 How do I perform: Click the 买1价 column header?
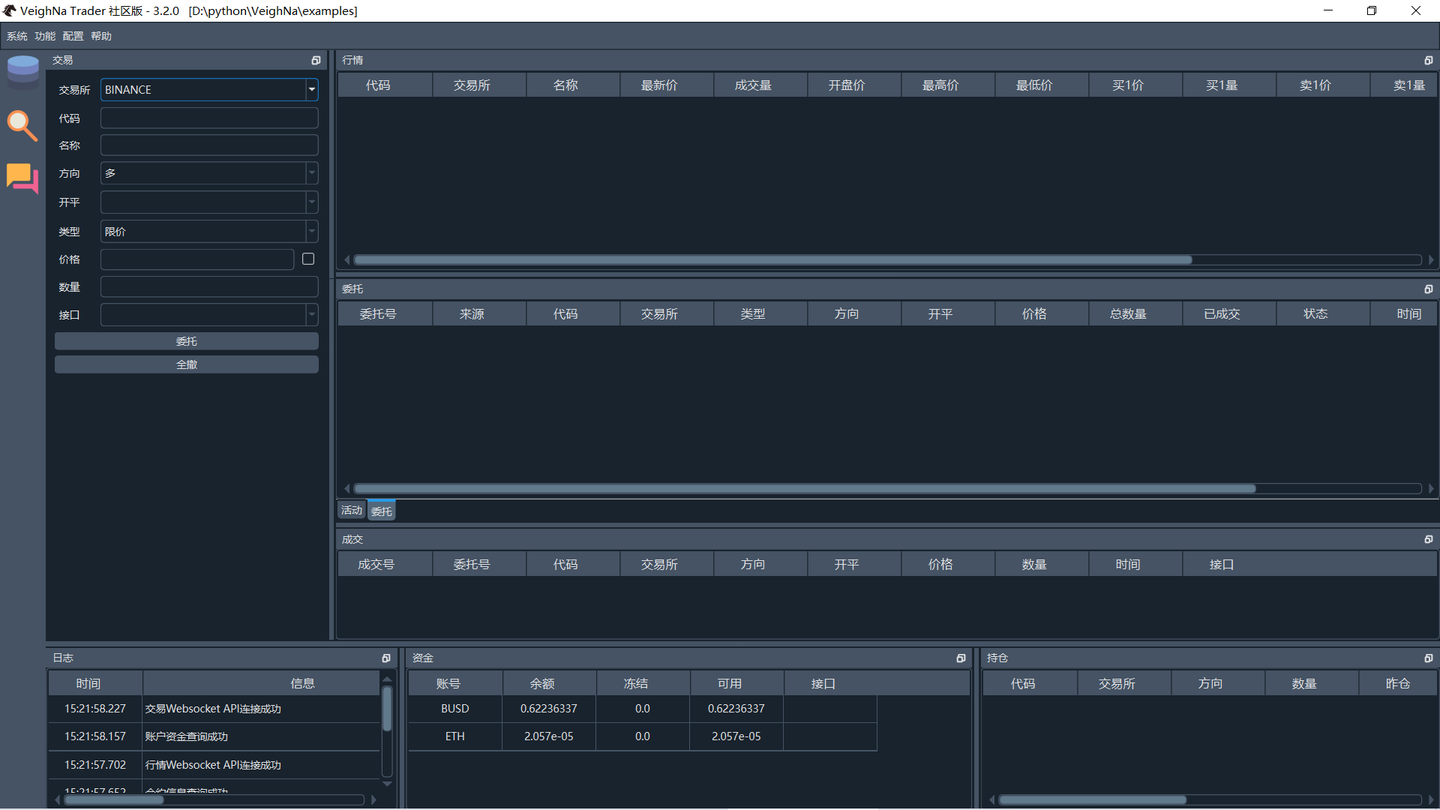tap(1128, 86)
